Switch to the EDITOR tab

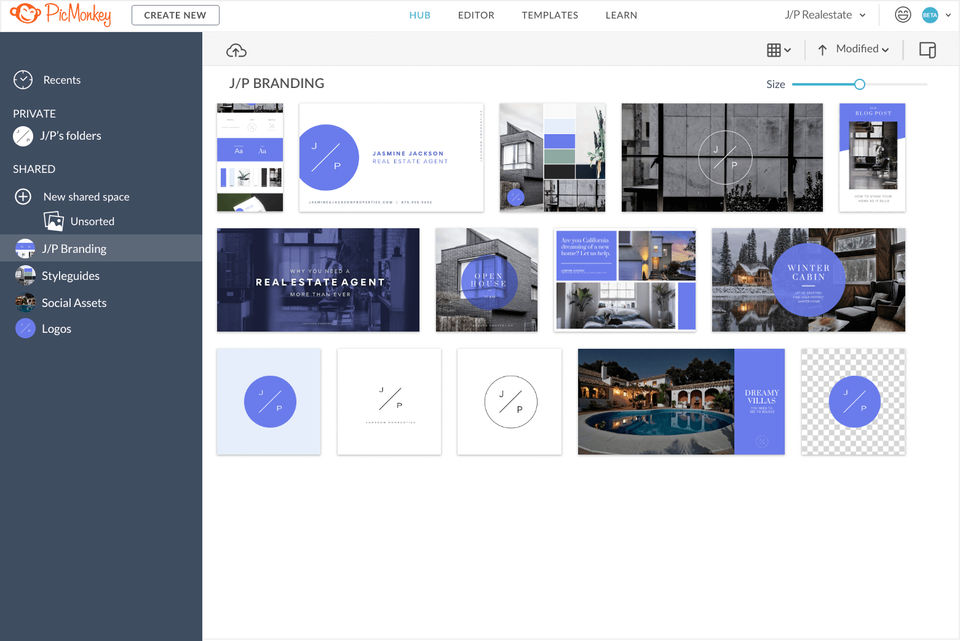(x=476, y=15)
